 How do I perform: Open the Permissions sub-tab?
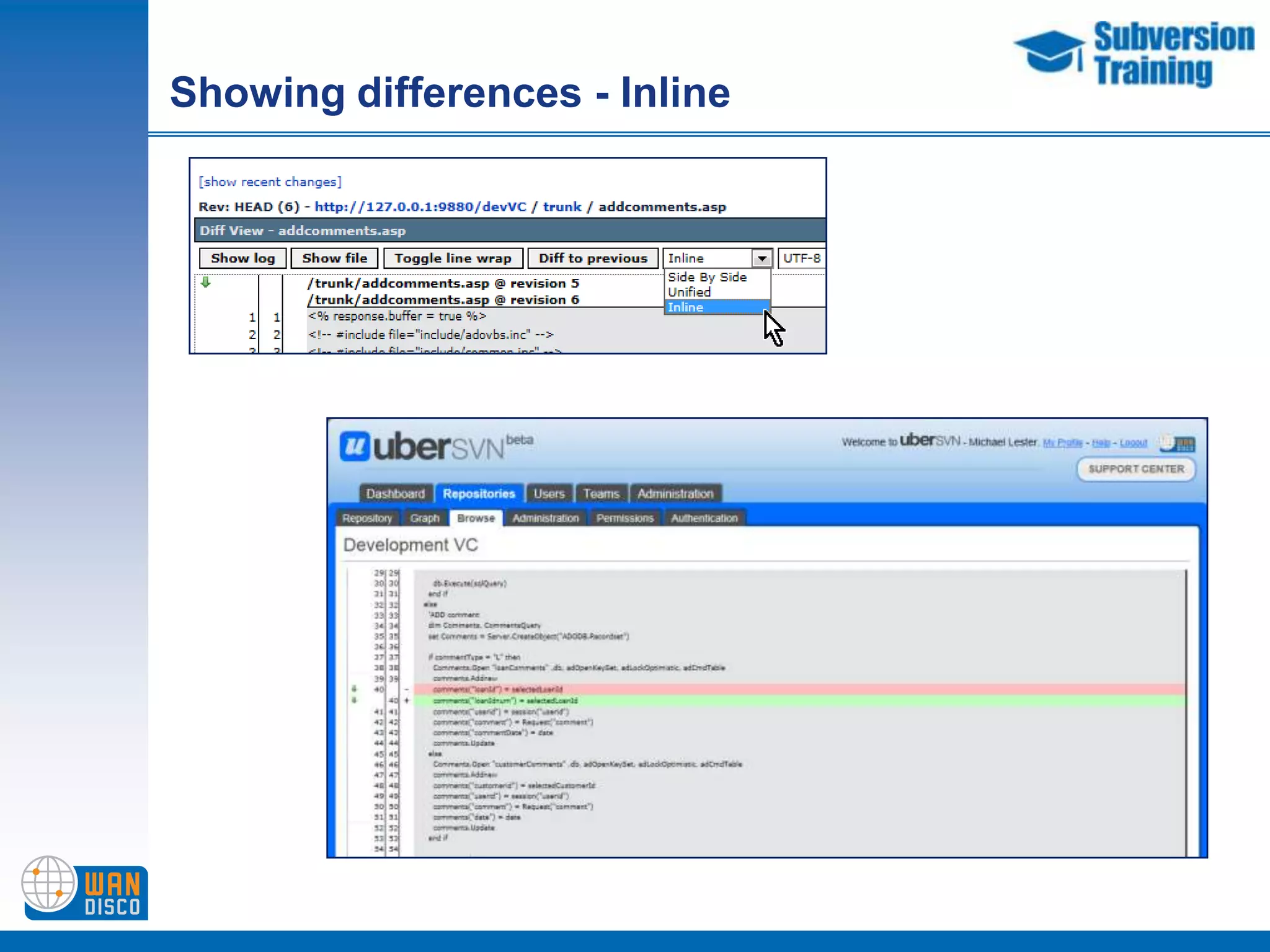(624, 518)
